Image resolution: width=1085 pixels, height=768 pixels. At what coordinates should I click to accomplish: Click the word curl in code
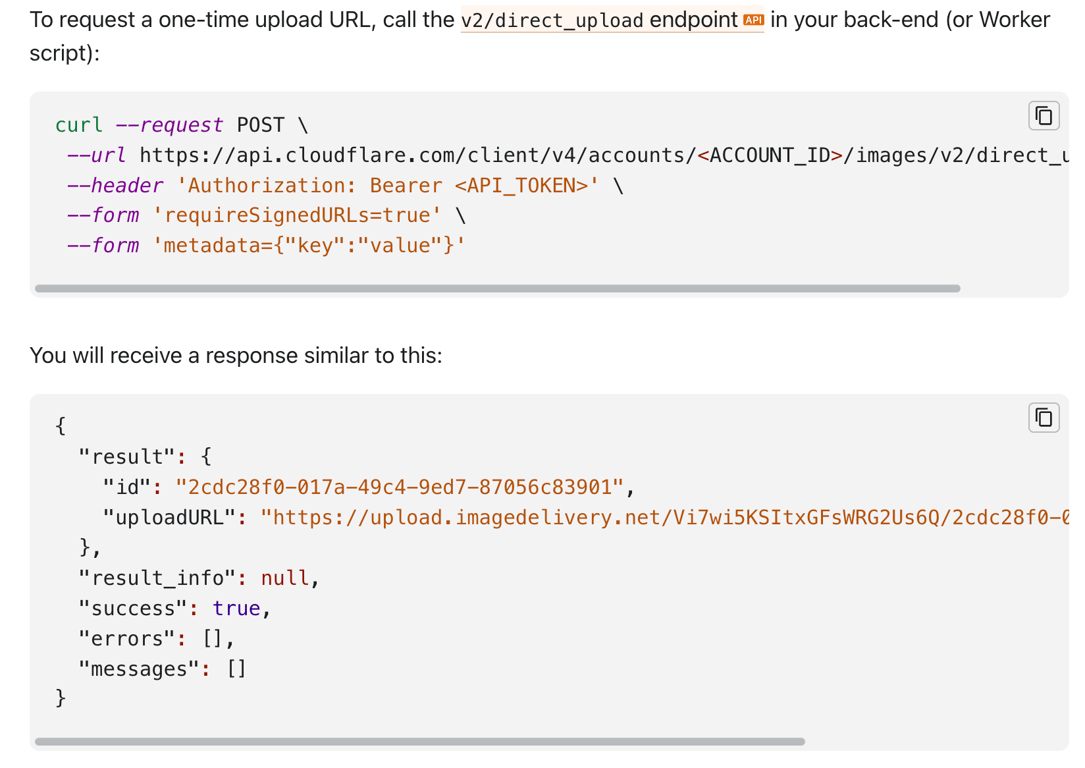tap(79, 125)
